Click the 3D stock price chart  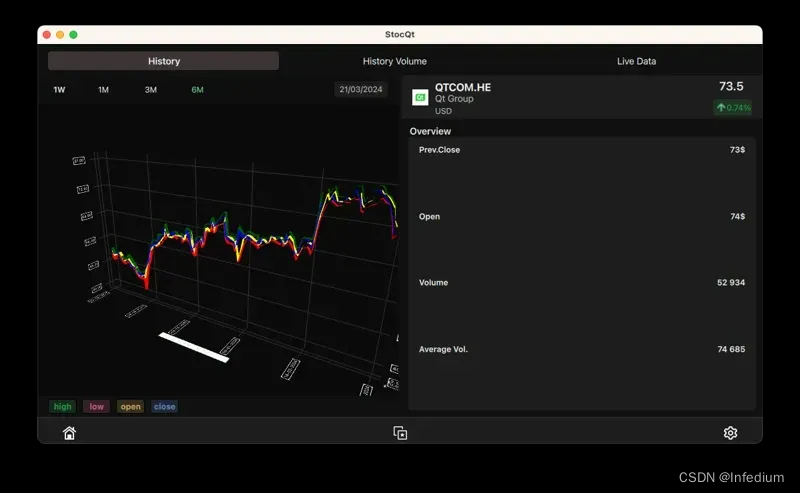pyautogui.click(x=219, y=250)
